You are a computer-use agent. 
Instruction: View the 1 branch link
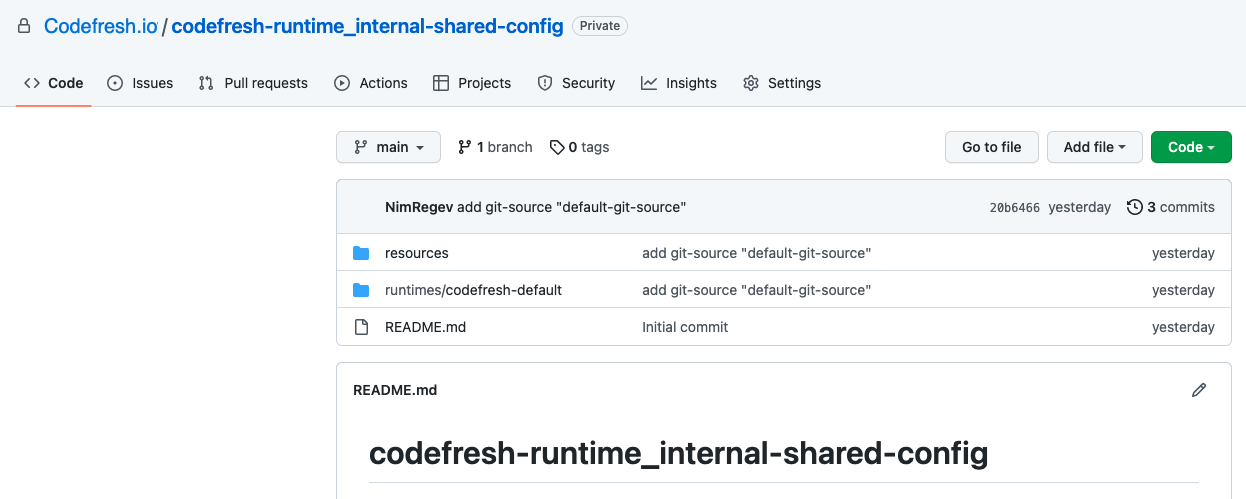(x=495, y=147)
